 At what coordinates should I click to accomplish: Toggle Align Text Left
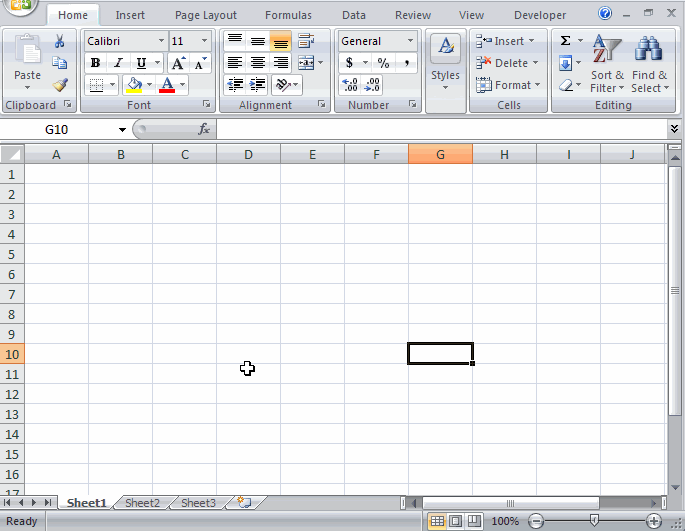(x=235, y=63)
